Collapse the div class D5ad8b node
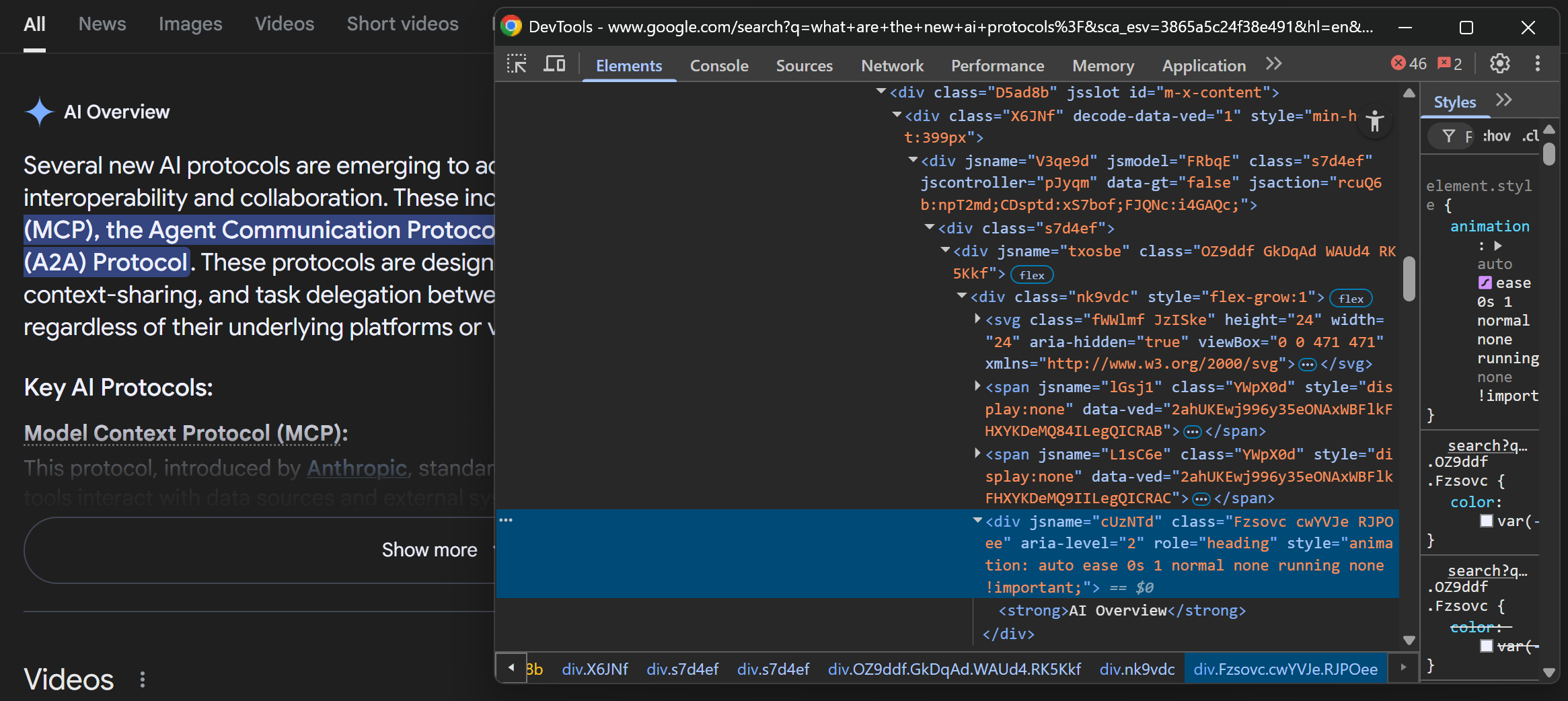Screen dimensions: 1568x701 click(x=881, y=91)
